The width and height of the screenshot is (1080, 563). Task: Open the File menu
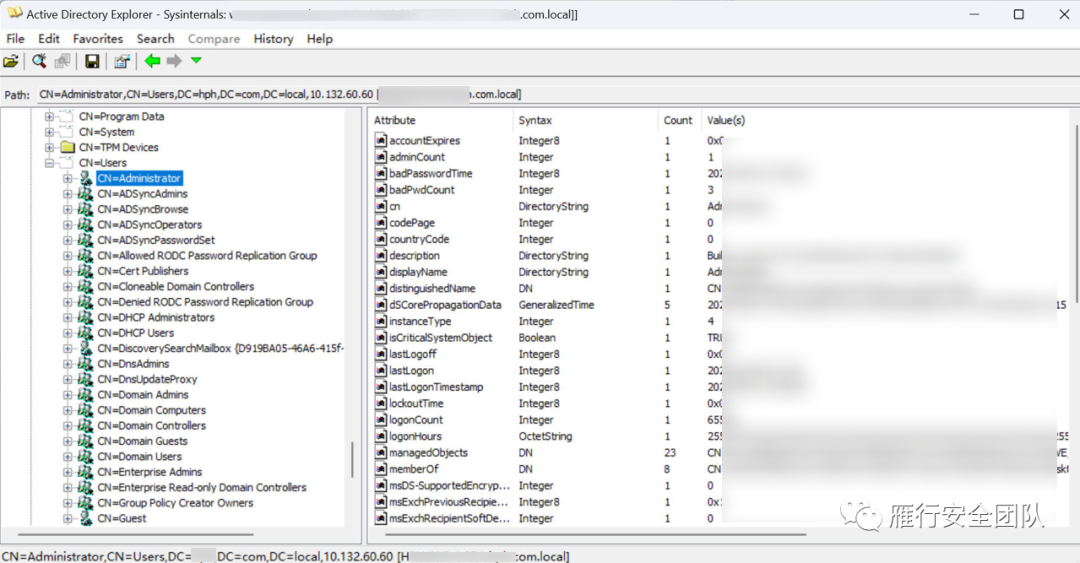pyautogui.click(x=15, y=39)
